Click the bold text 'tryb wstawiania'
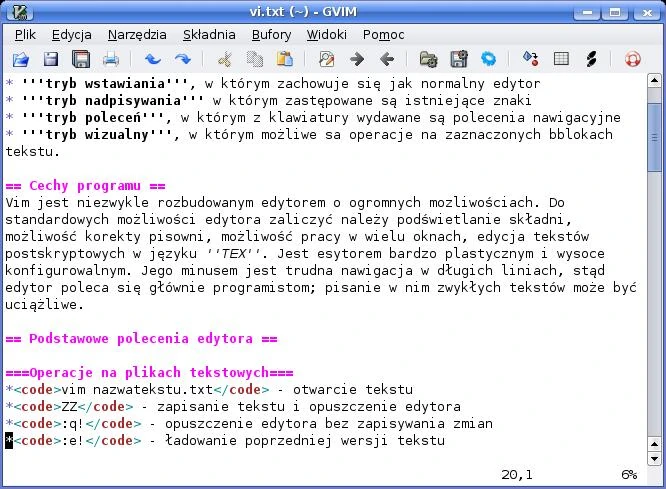The image size is (666, 489). tap(105, 84)
